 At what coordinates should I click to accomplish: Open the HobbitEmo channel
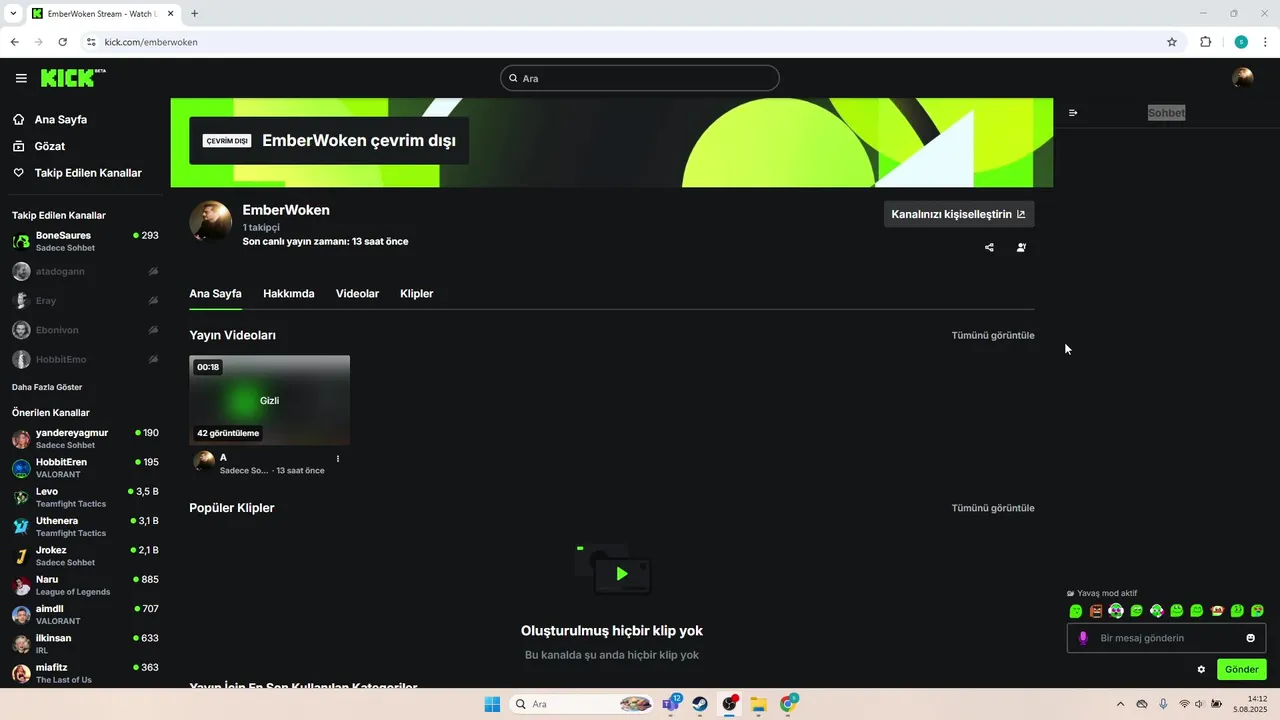click(85, 359)
